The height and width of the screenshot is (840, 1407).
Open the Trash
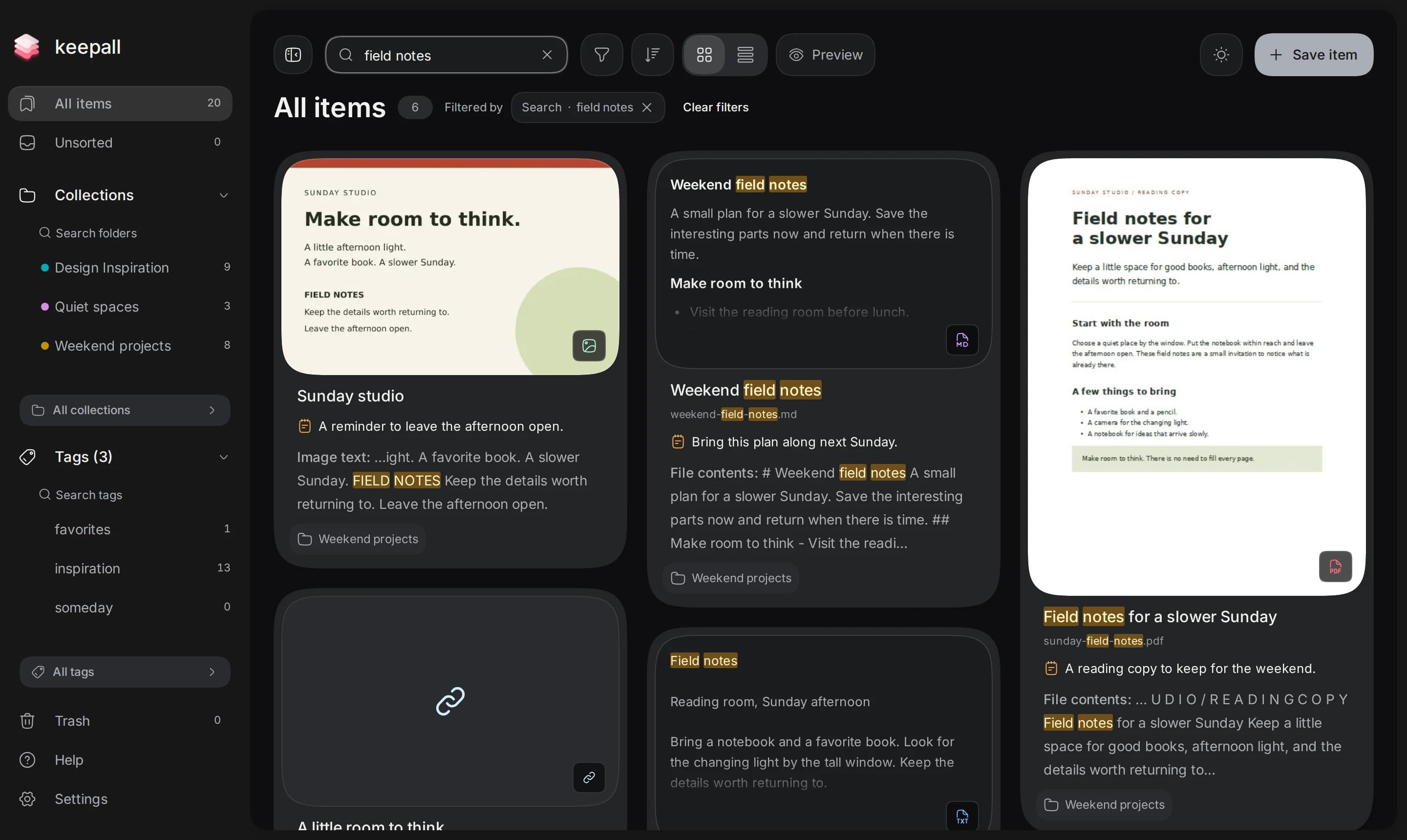120,720
